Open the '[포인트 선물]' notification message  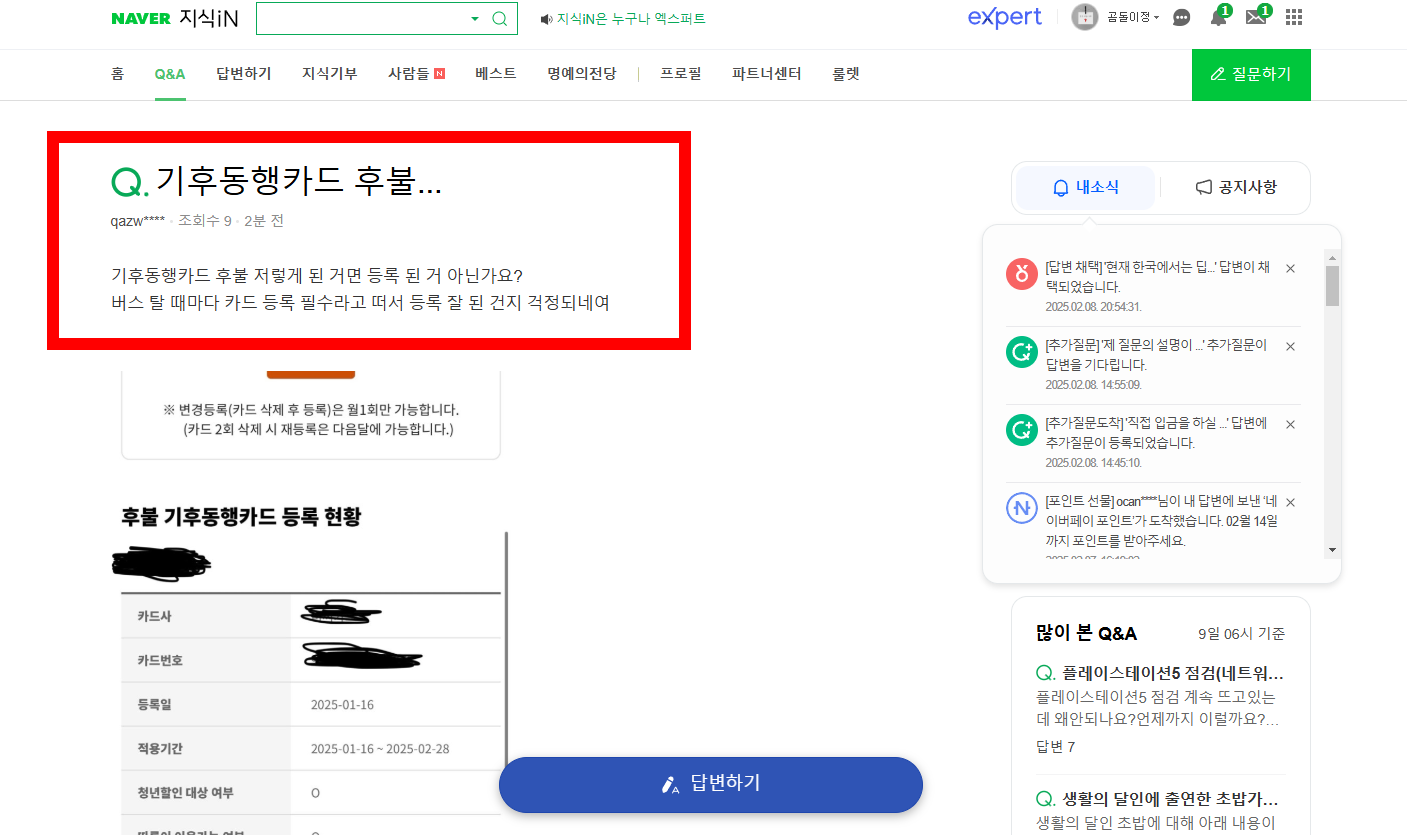(1161, 521)
